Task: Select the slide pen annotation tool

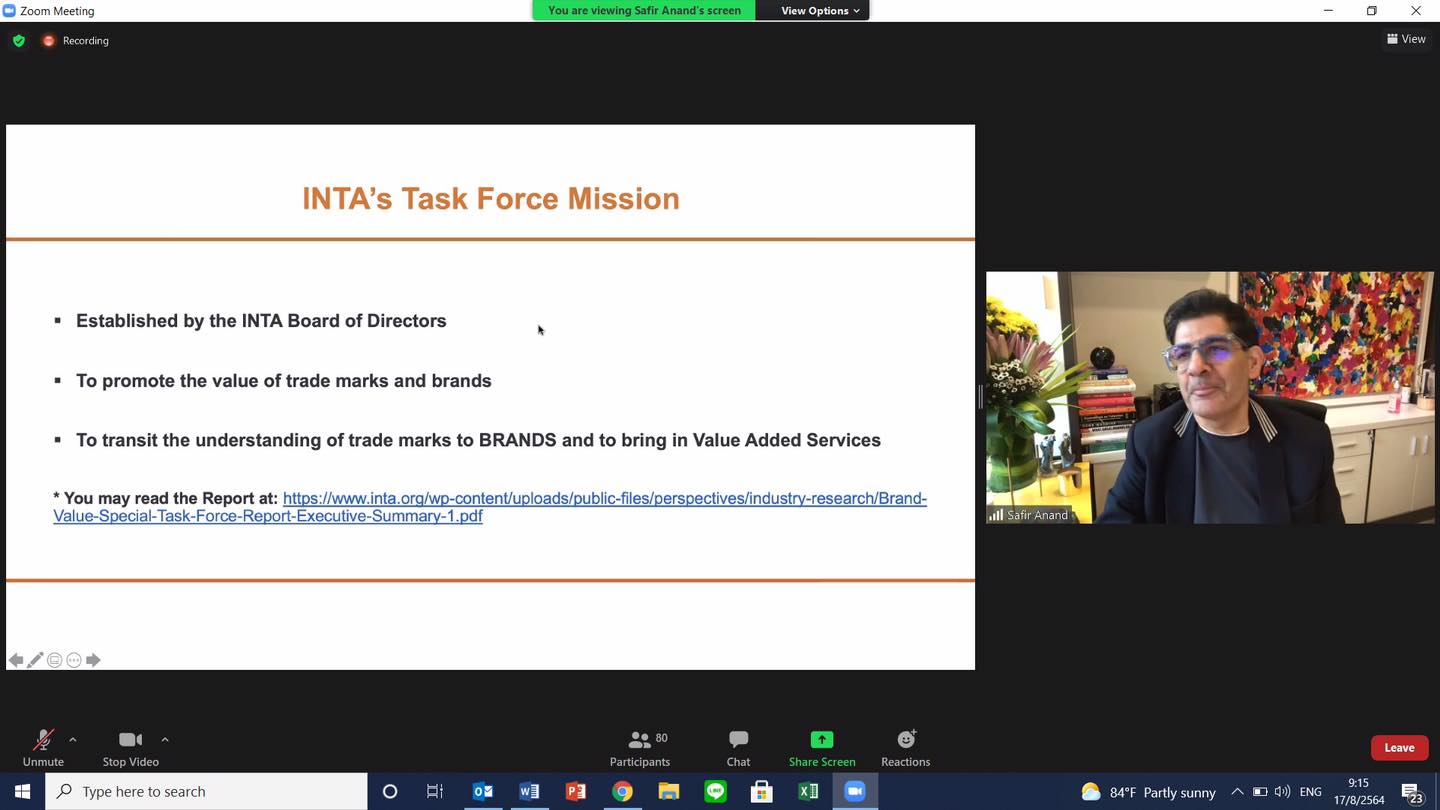Action: click(x=35, y=660)
